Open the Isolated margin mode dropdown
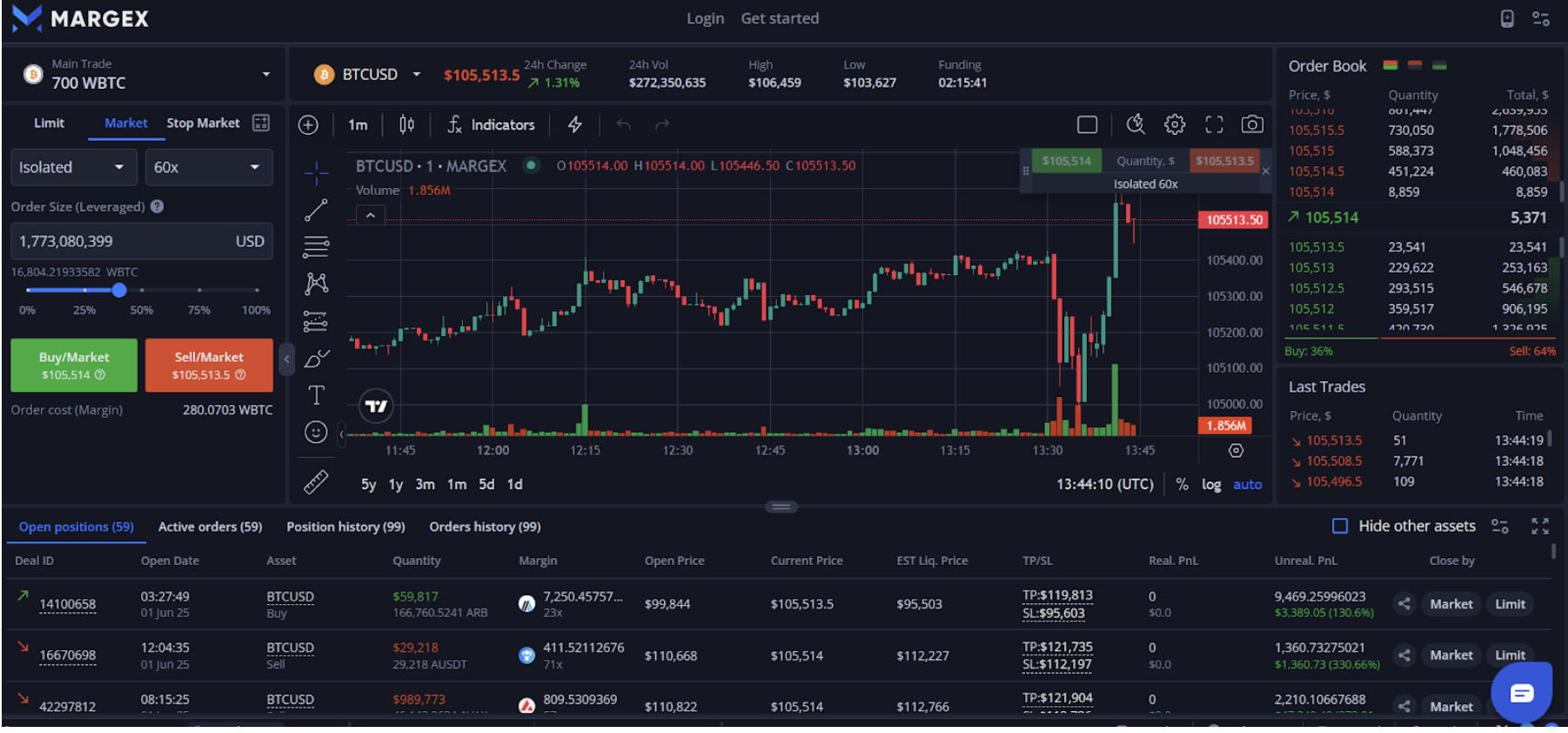 tap(73, 167)
